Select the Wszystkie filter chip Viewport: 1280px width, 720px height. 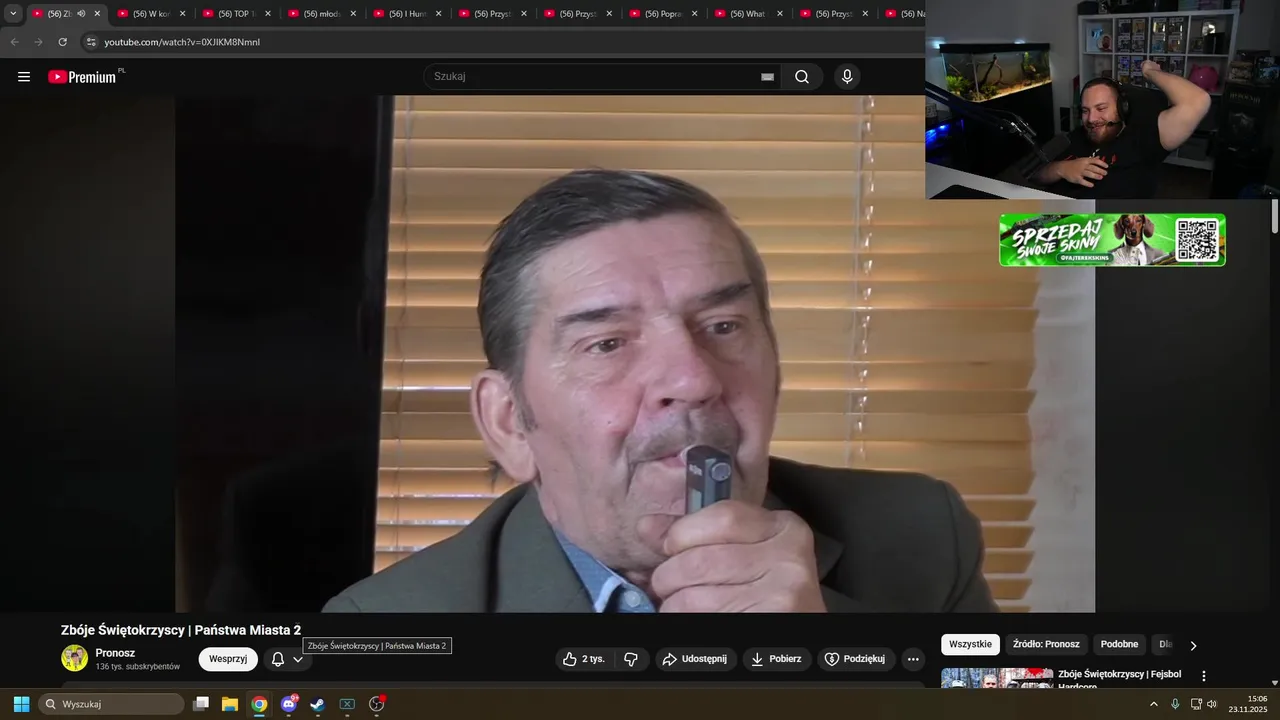coord(970,644)
